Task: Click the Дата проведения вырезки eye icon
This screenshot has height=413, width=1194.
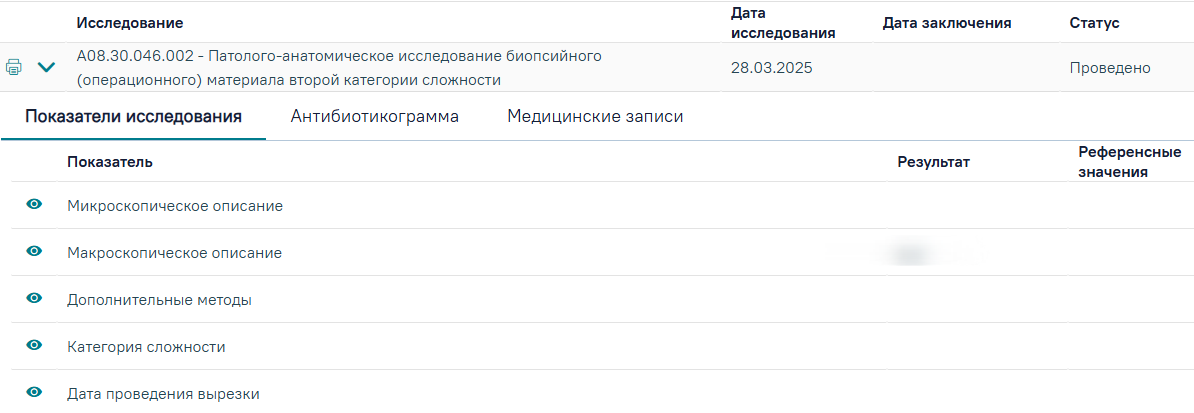Action: (34, 392)
